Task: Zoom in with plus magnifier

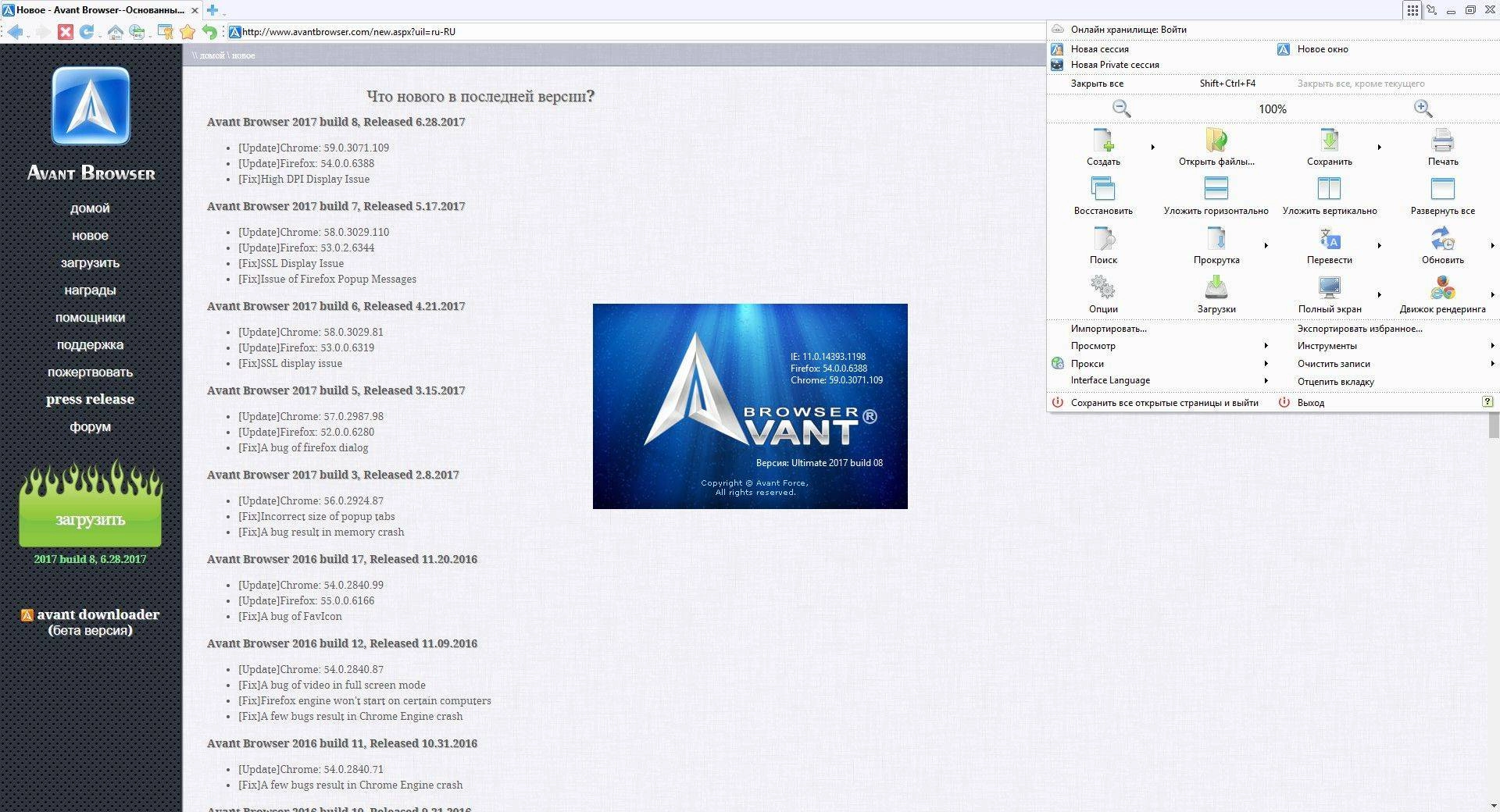Action: click(1423, 109)
